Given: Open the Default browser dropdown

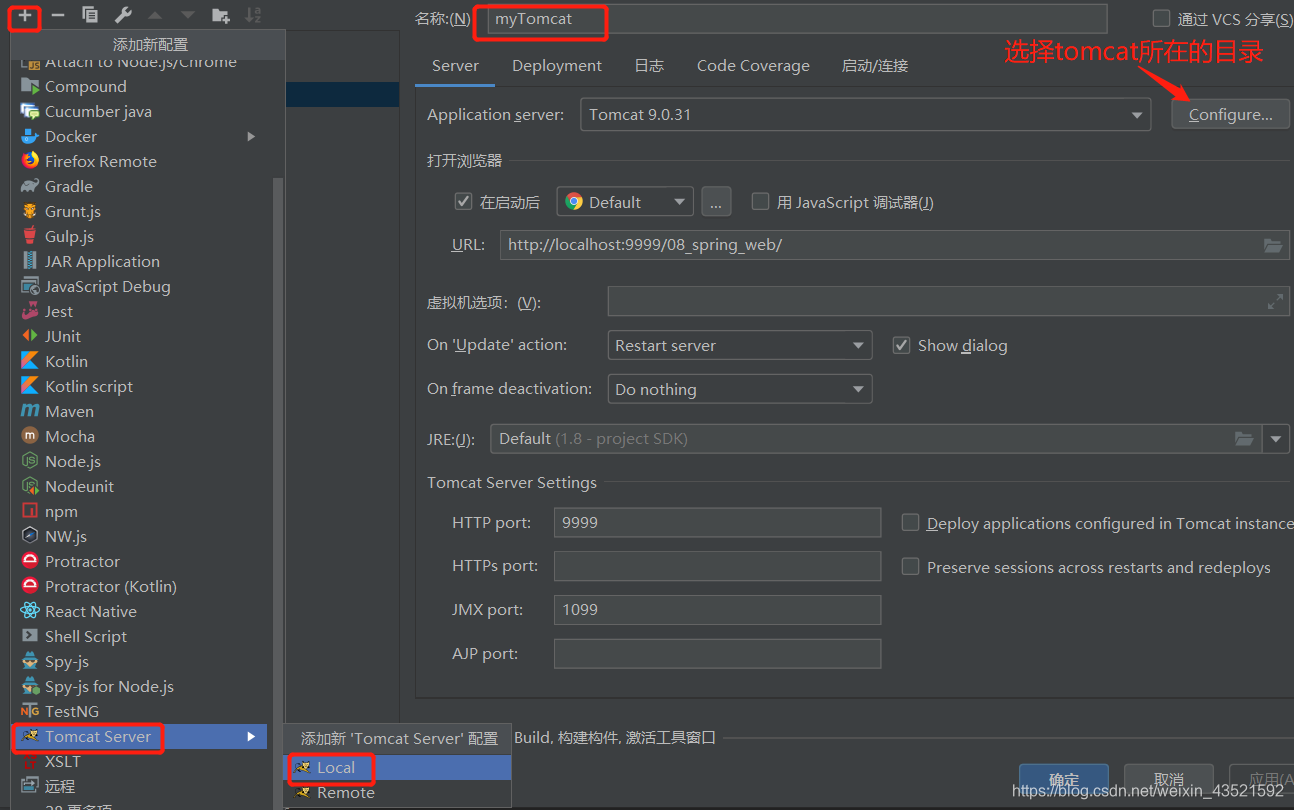Looking at the screenshot, I should (x=625, y=202).
